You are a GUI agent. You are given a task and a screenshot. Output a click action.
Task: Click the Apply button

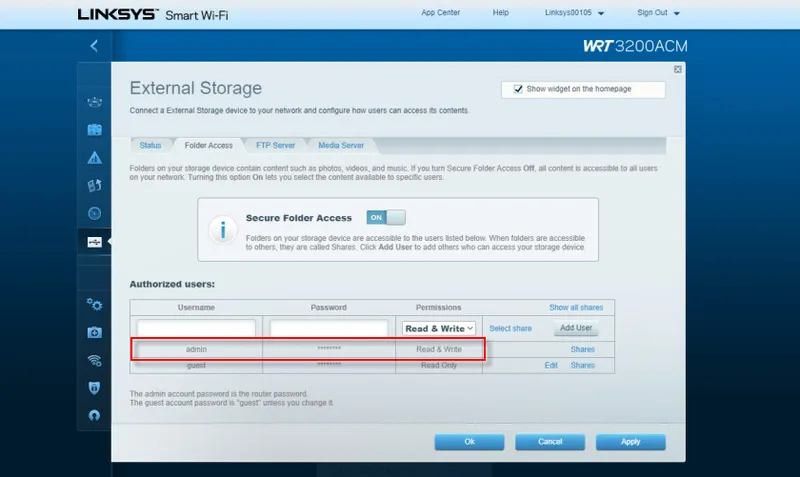click(631, 442)
